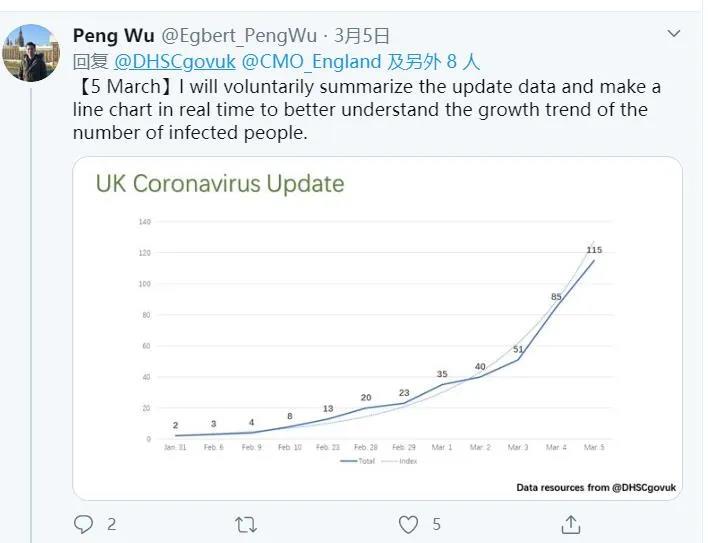This screenshot has height=543, width=708.
Task: Show the other 8 people replied to
Action: [x=433, y=61]
